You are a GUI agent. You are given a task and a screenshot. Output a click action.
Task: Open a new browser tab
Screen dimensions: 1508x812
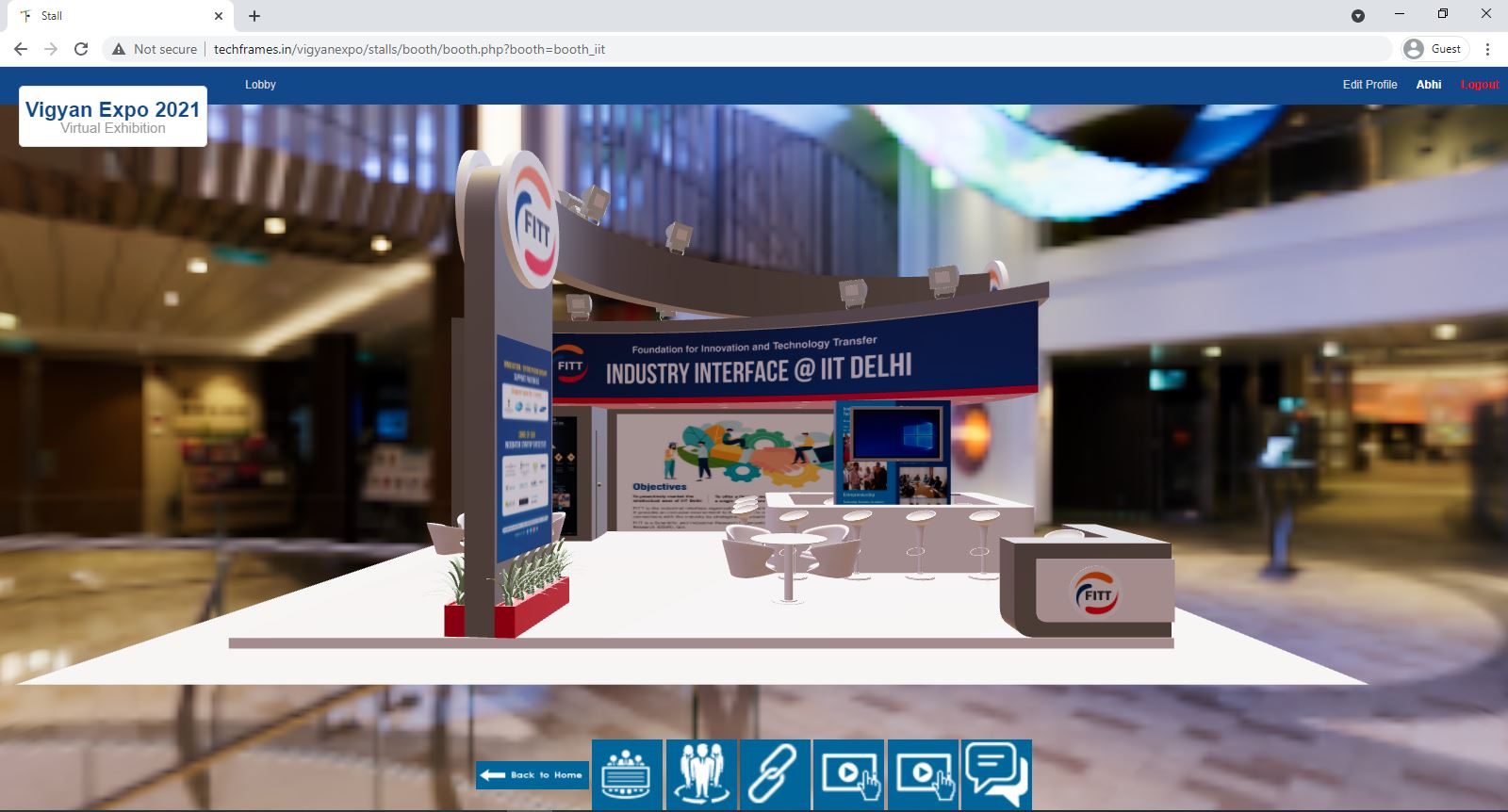coord(254,16)
